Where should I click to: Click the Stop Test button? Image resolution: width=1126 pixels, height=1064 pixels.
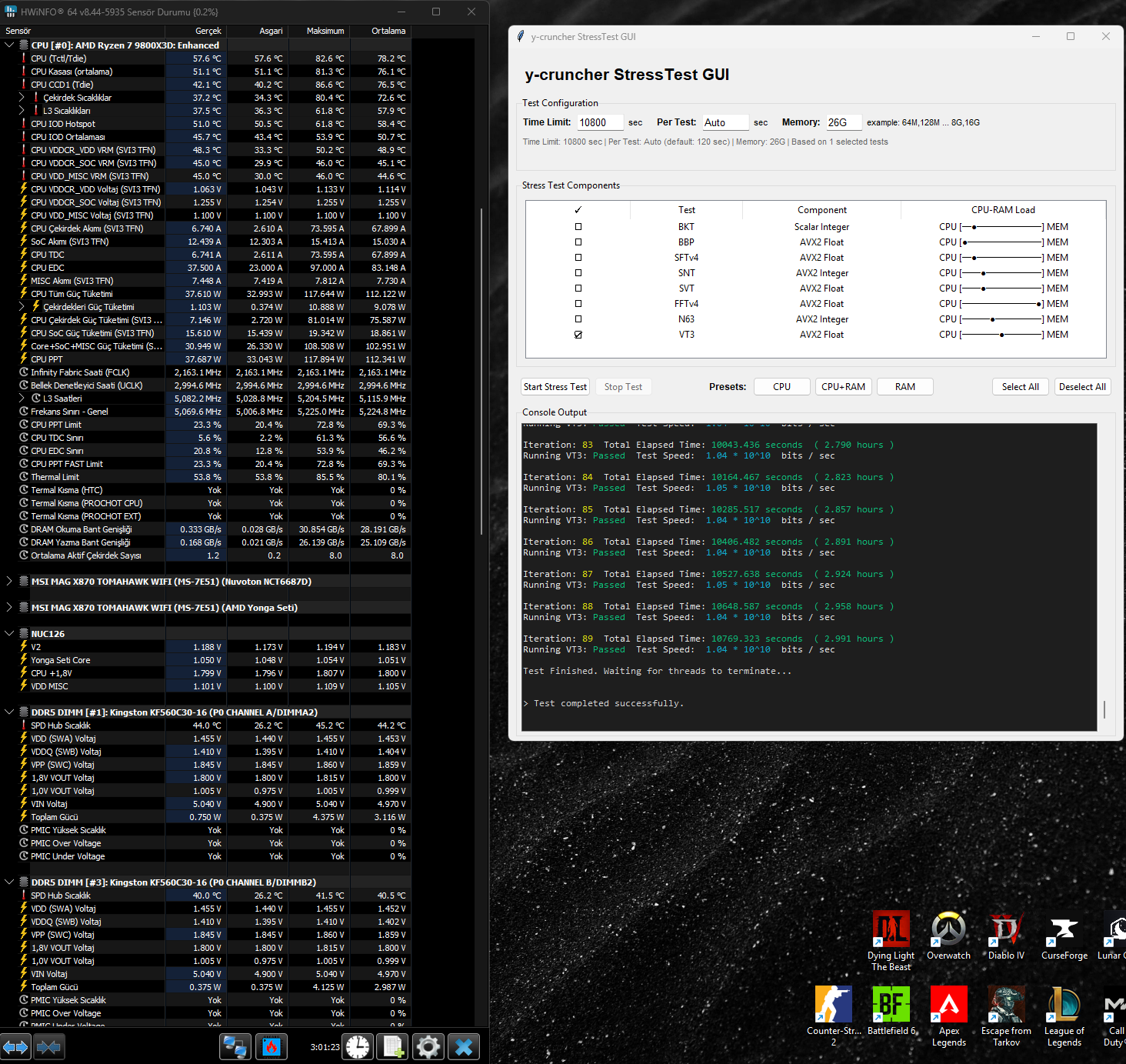tap(623, 387)
